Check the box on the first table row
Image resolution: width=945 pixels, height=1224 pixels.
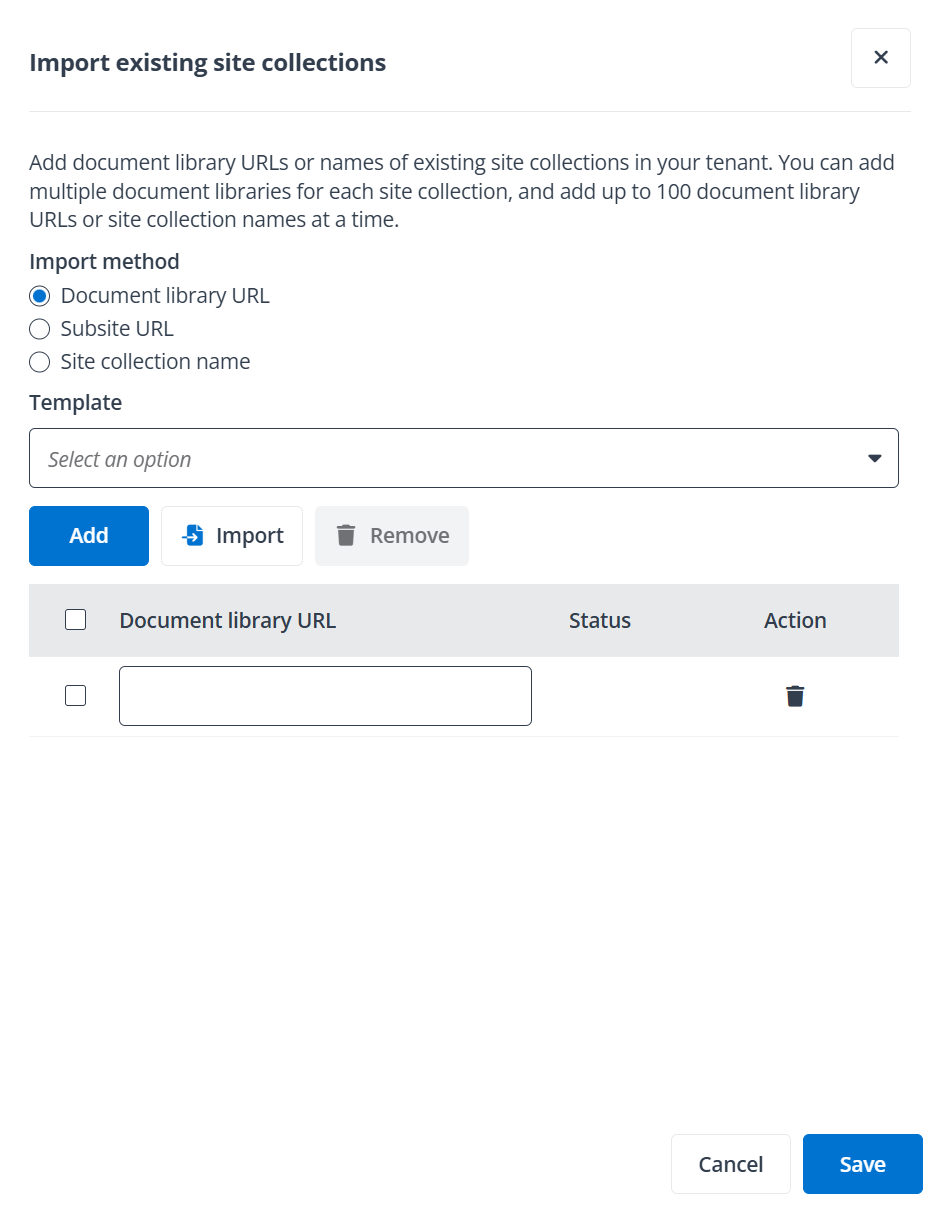(x=75, y=694)
